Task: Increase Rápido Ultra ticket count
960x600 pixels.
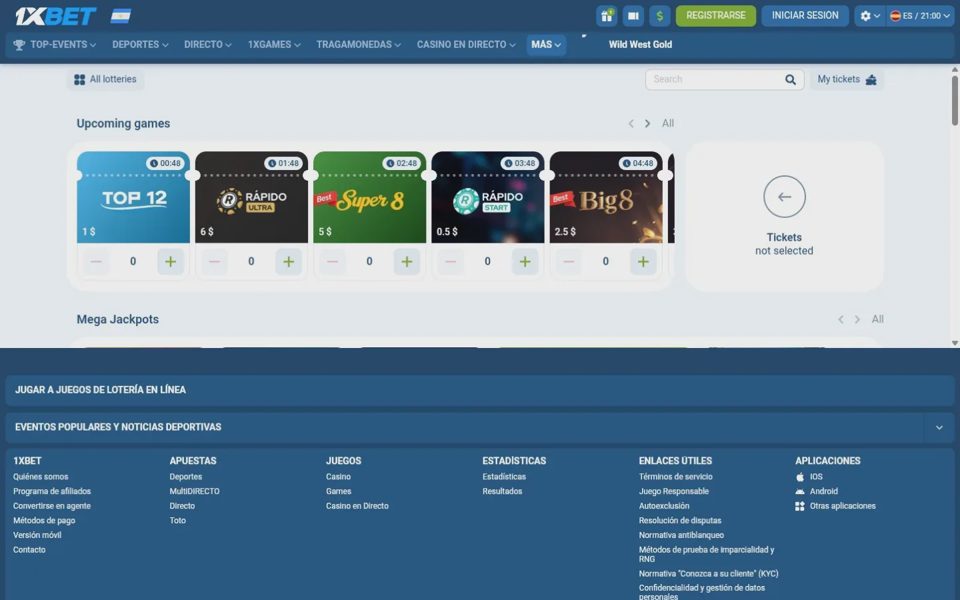Action: (x=288, y=262)
